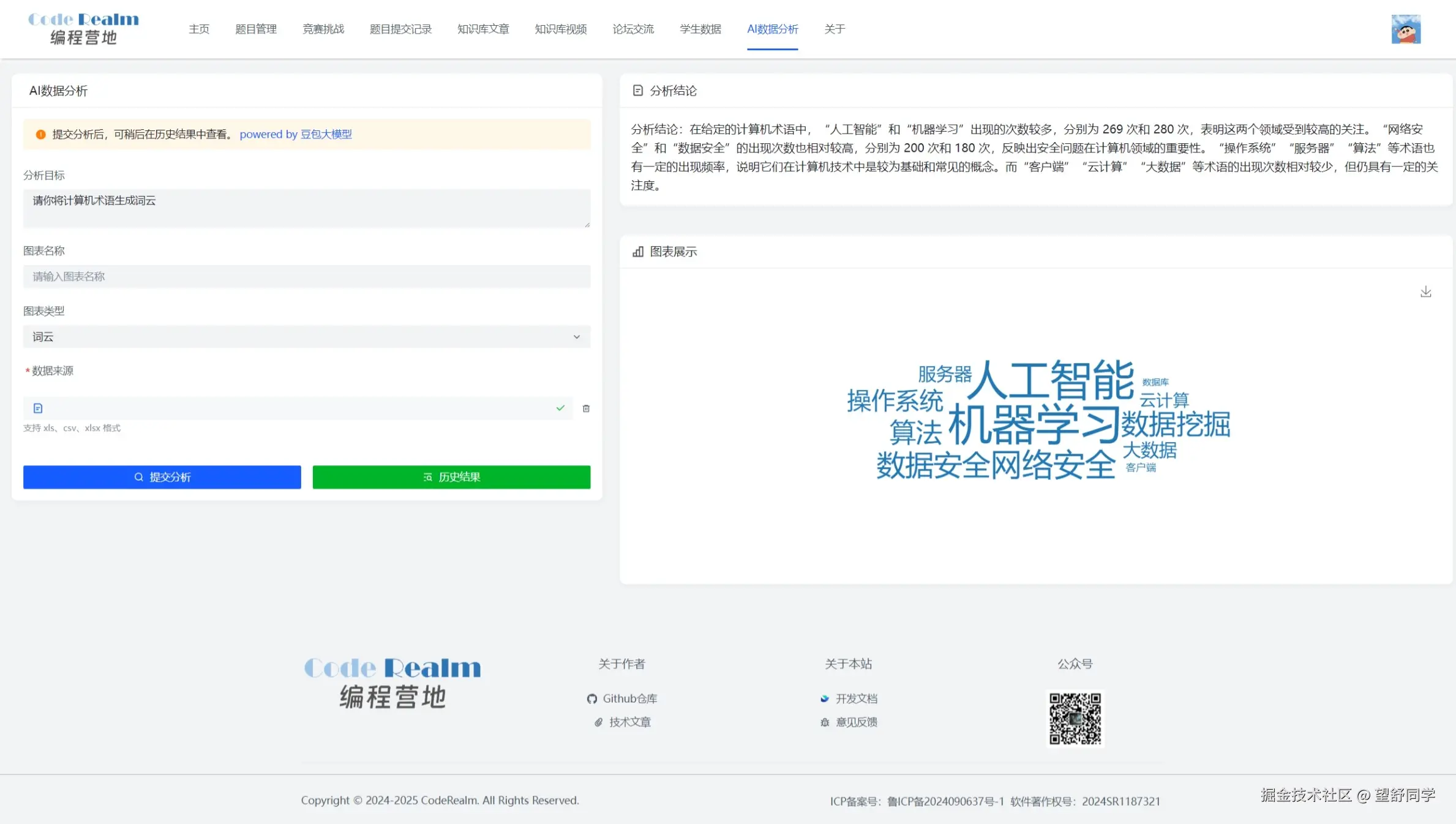Click the user avatar in the top right

(x=1406, y=29)
